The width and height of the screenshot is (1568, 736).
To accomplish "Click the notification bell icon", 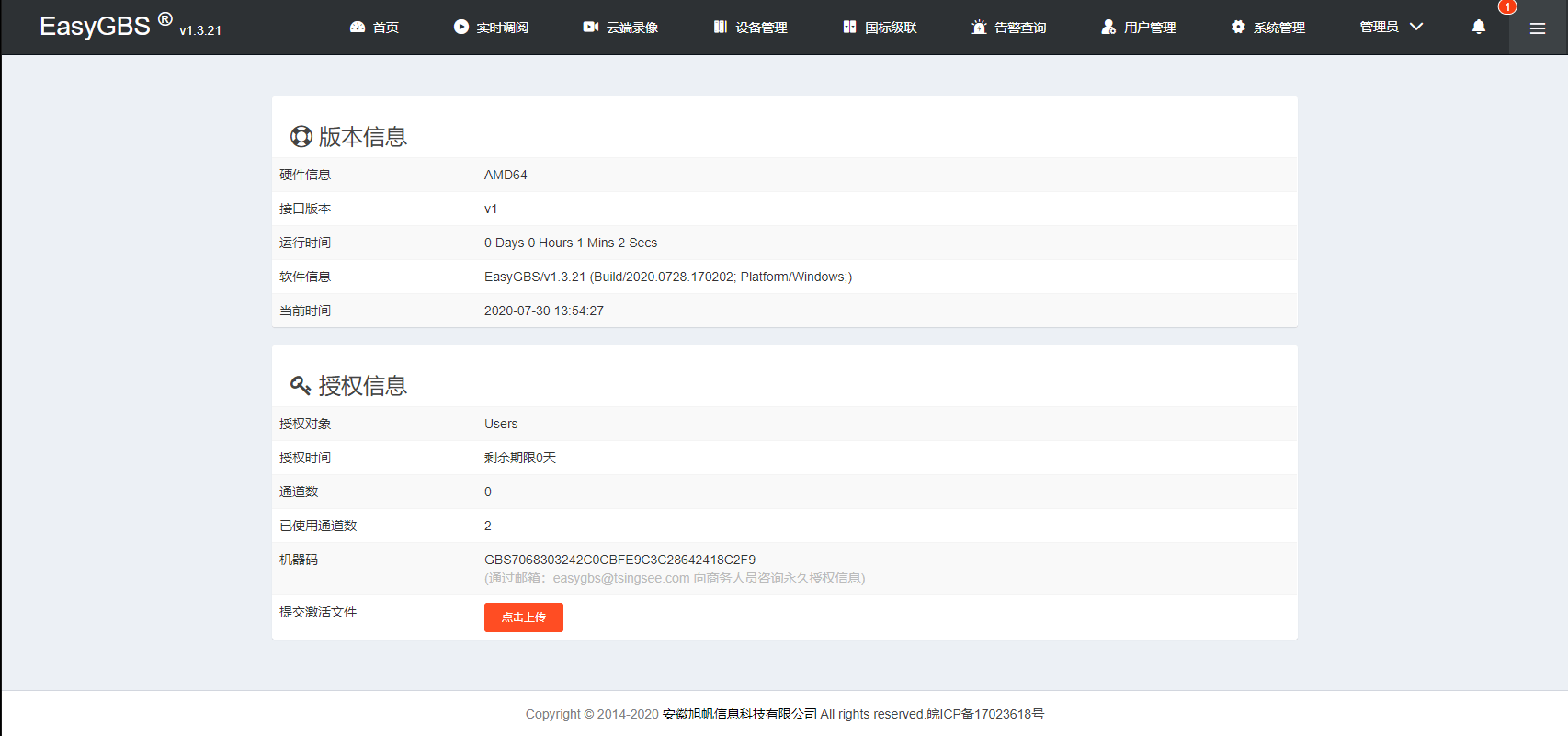I will [1479, 28].
